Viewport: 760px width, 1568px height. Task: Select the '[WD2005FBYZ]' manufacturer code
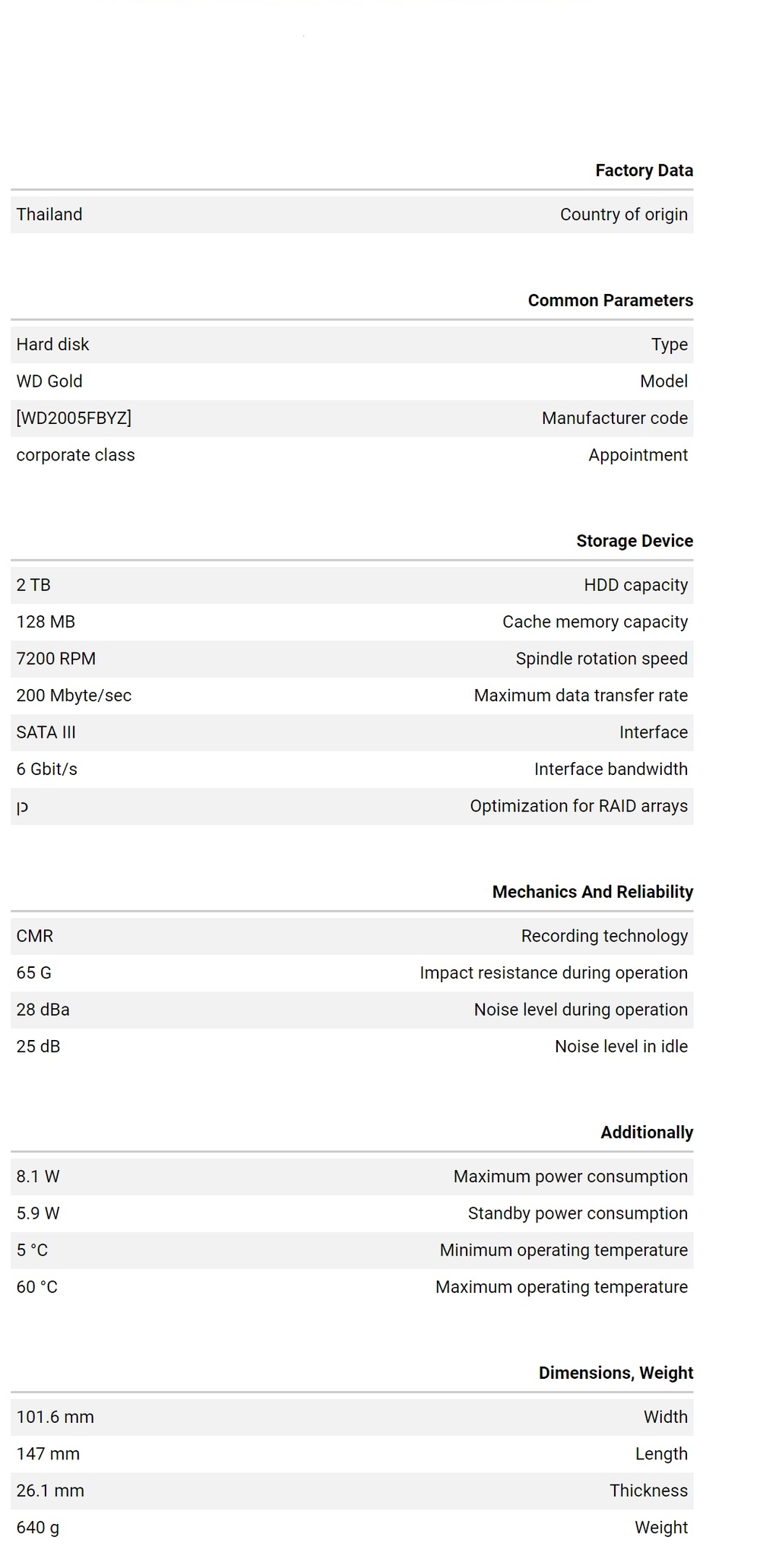click(74, 418)
